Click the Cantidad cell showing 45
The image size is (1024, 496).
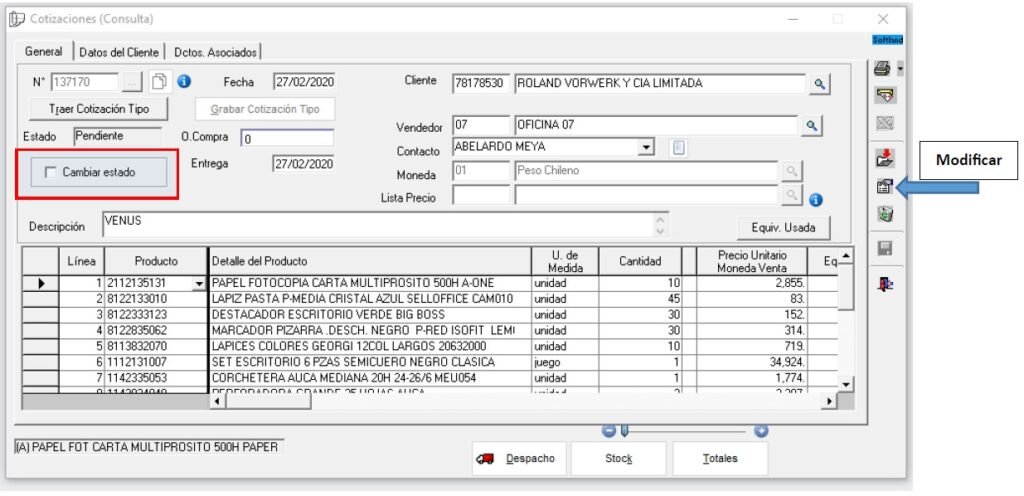[640, 299]
